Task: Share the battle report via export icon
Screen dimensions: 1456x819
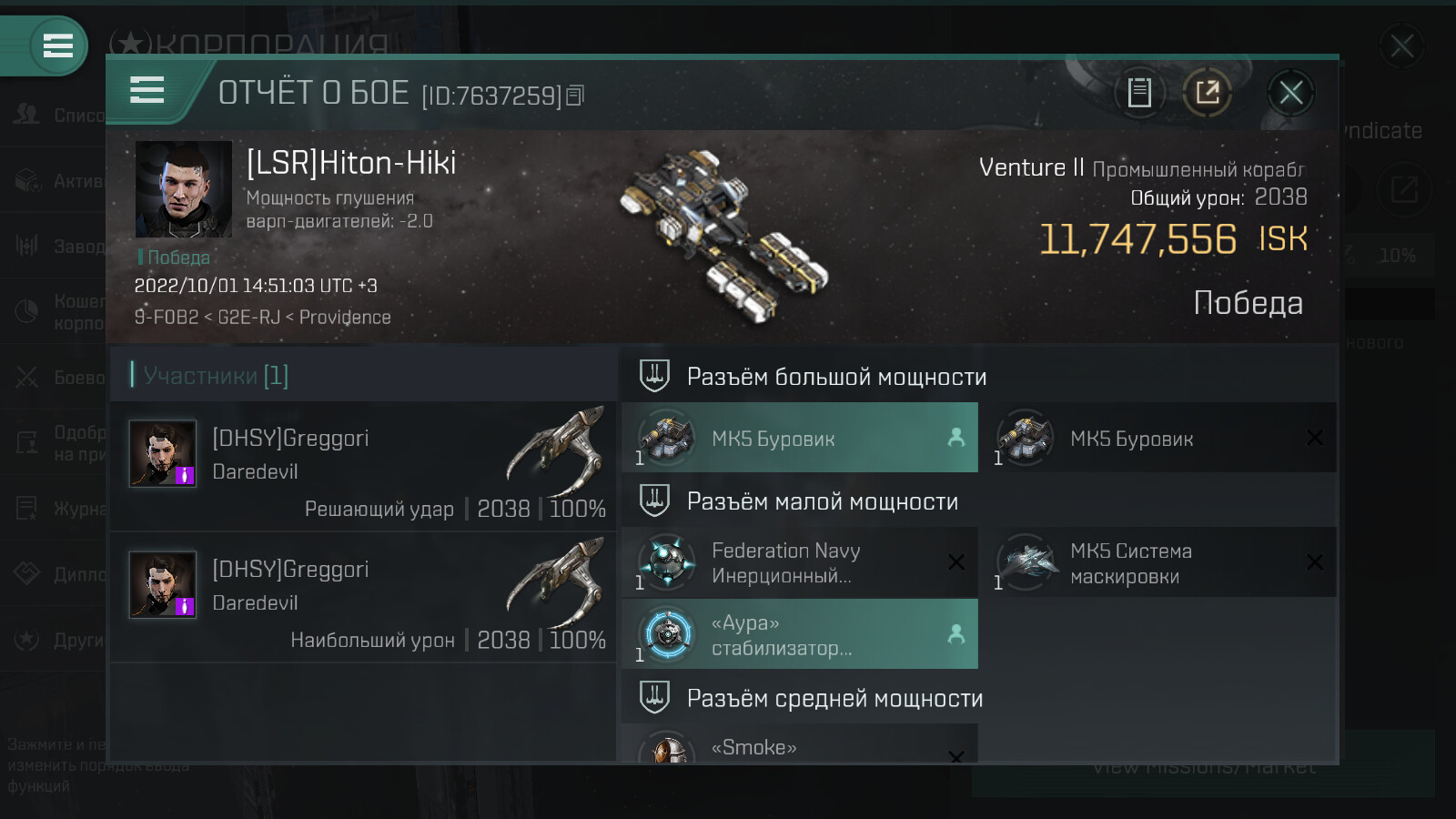Action: tap(1207, 92)
